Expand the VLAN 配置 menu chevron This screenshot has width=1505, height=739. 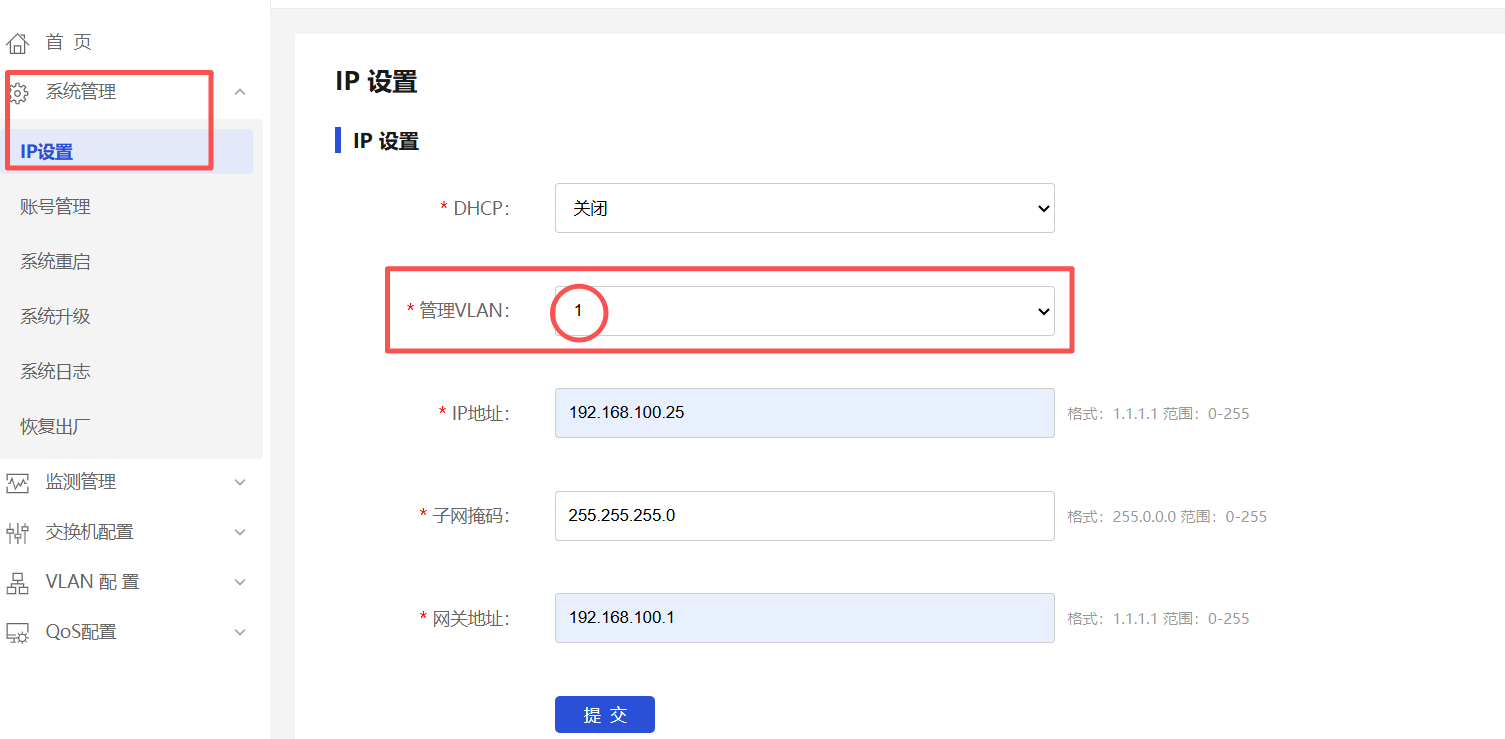click(x=240, y=582)
